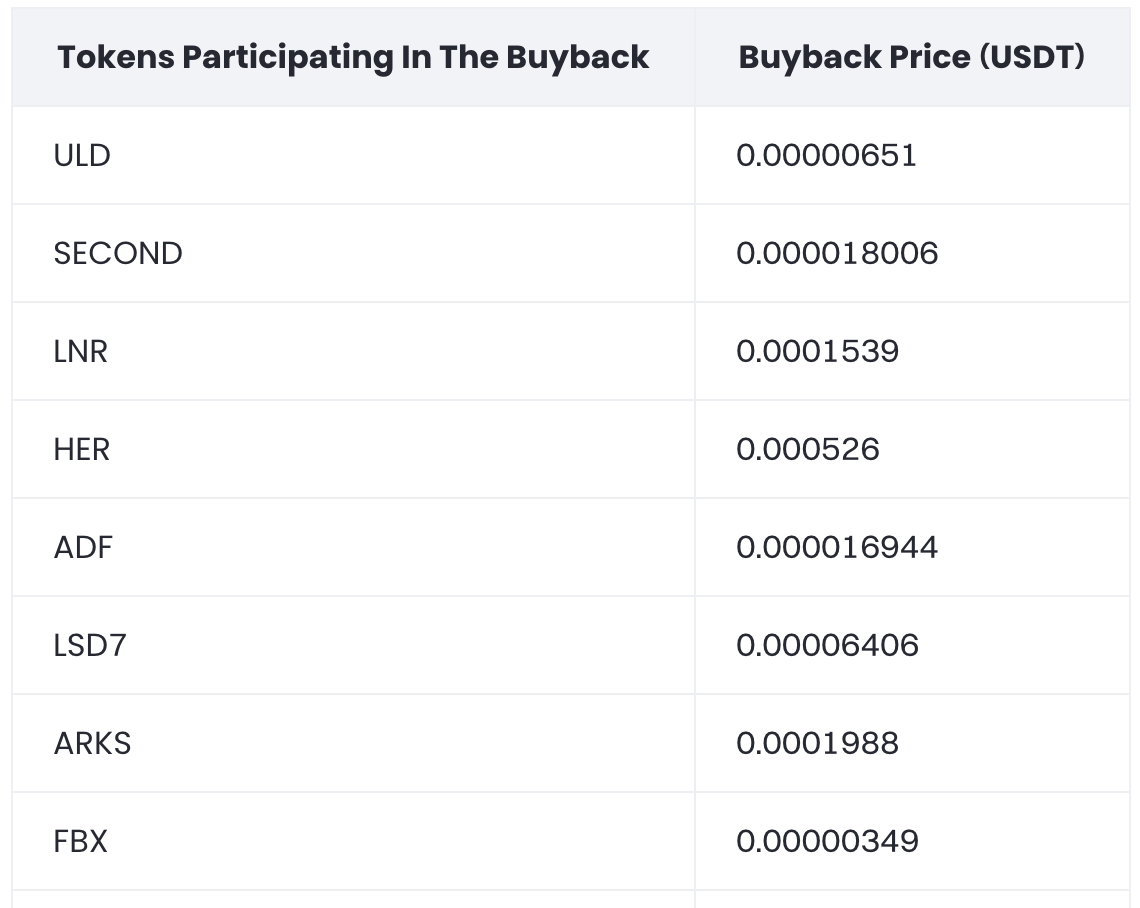
Task: Click the partially visible cell below FBX
Action: coord(353,900)
